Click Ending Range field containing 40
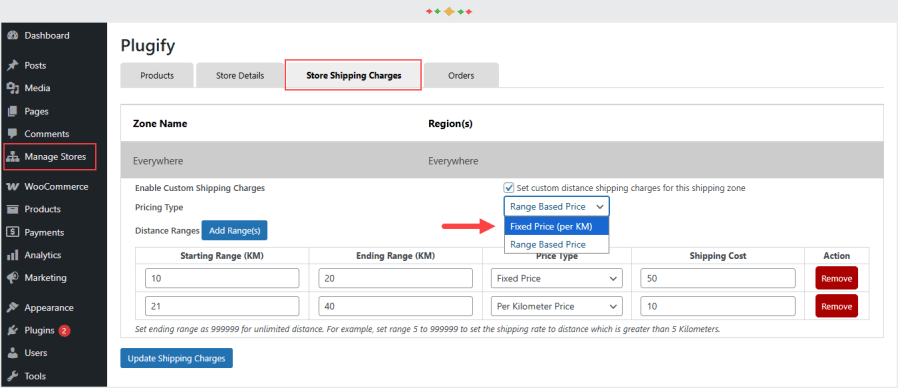 coord(396,307)
